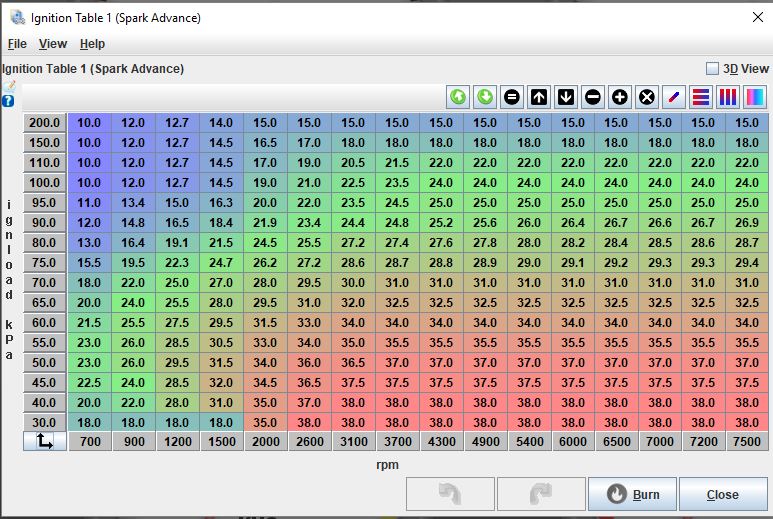The height and width of the screenshot is (519, 773).
Task: Click the axis swap arrow button at bottom-left
Action: point(44,441)
